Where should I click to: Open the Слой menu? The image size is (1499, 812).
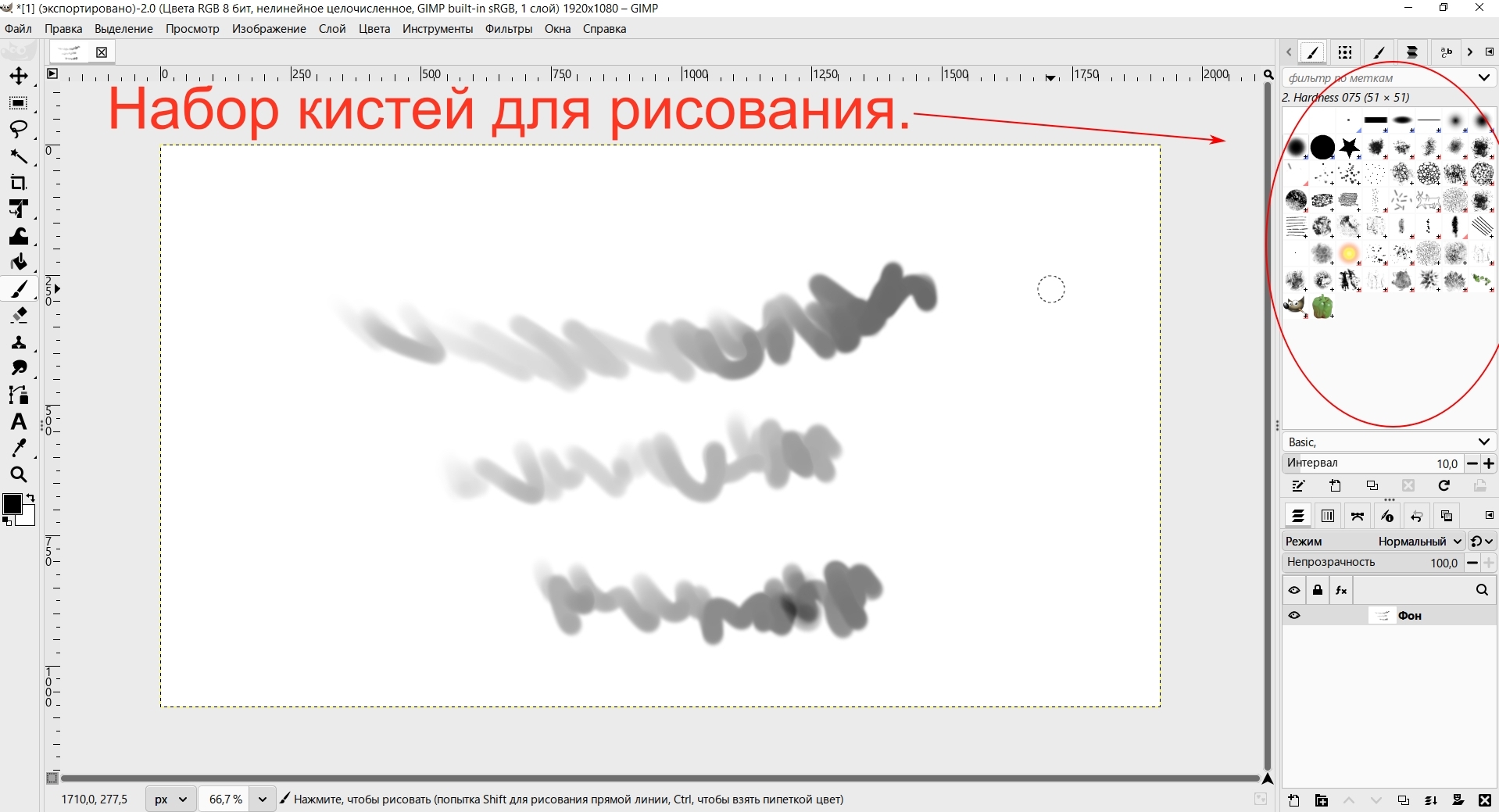(331, 29)
